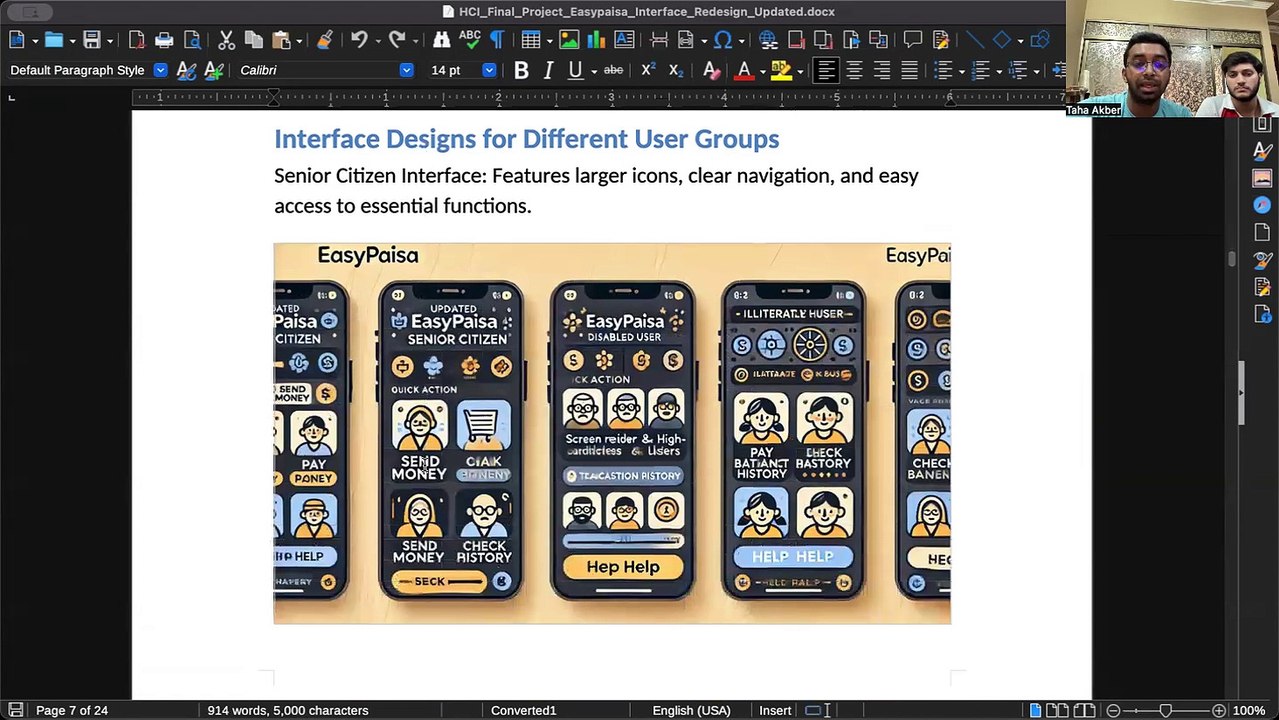The image size is (1279, 720).
Task: Toggle print preview
Action: 192,40
